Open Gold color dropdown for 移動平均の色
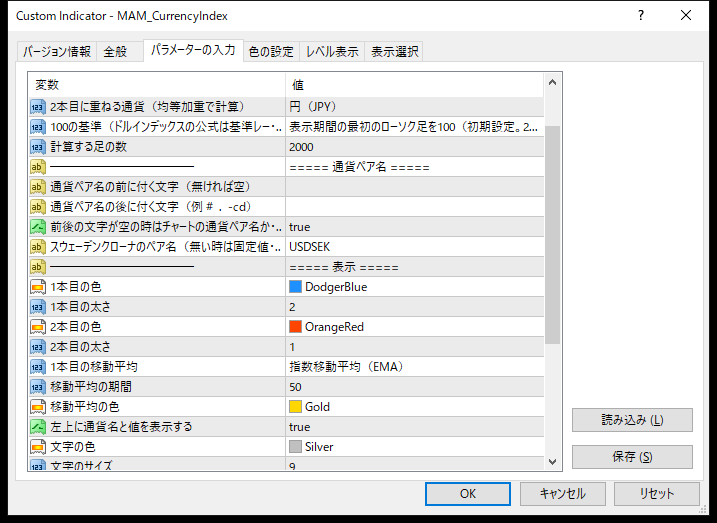This screenshot has width=717, height=523. click(415, 406)
